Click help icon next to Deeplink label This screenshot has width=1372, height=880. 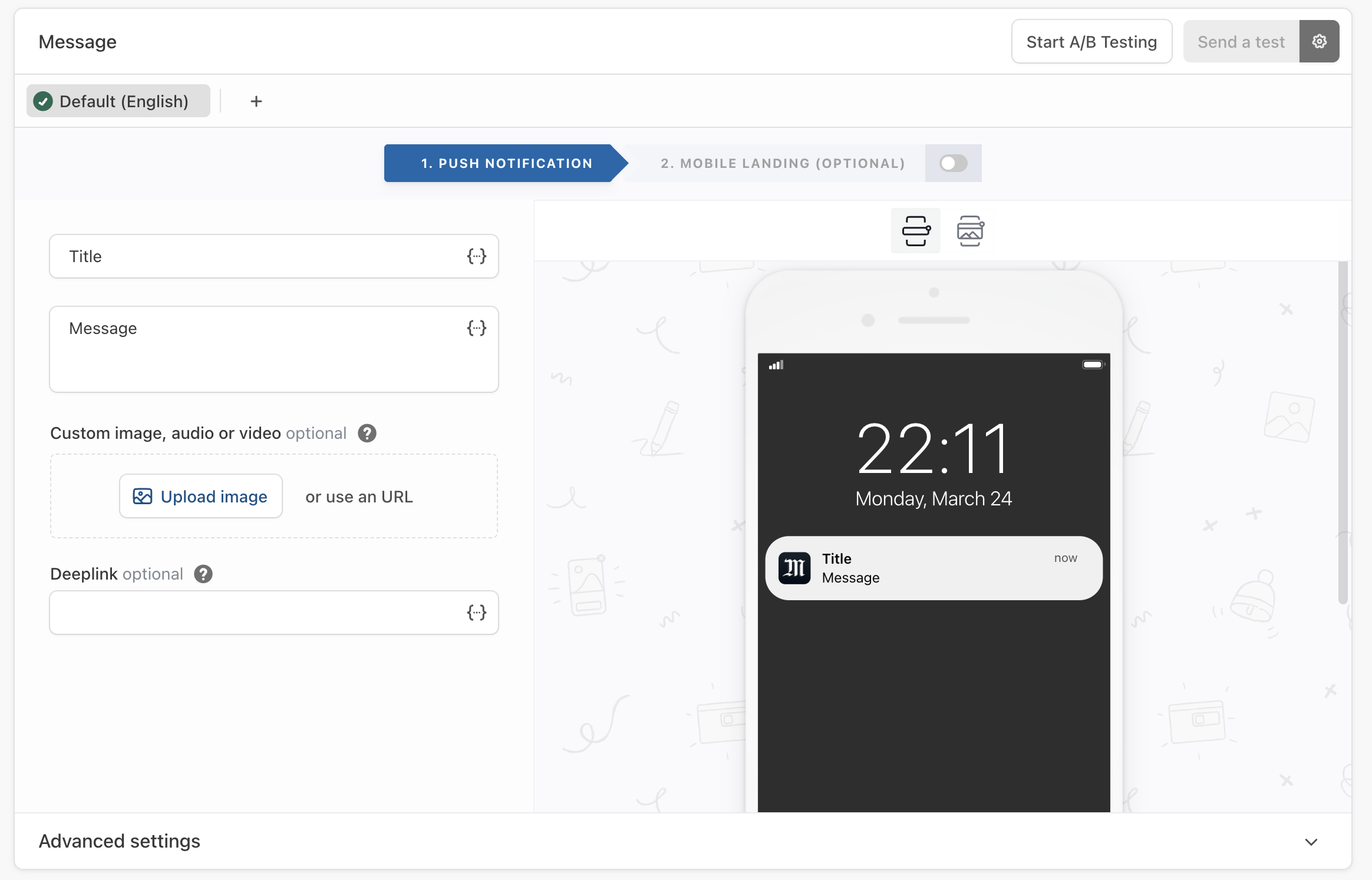(x=203, y=574)
